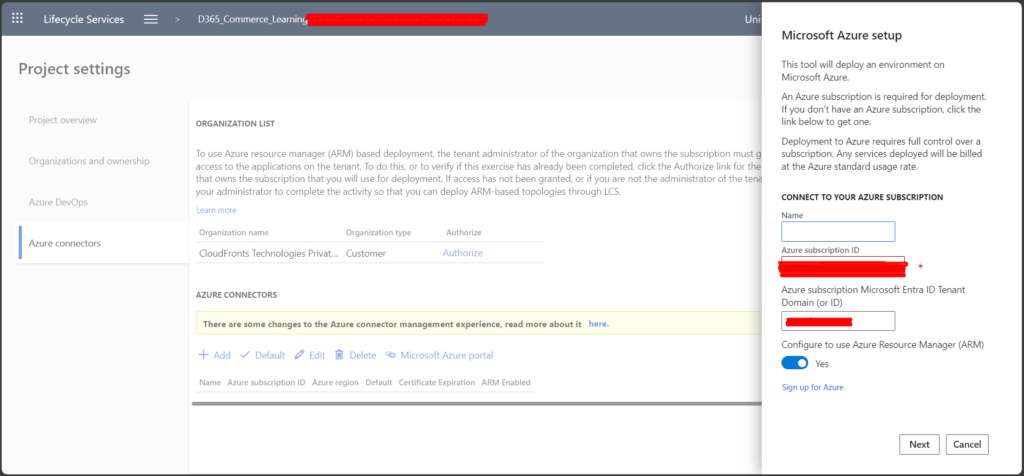Viewport: 1024px width, 476px height.
Task: Click the ARM Enabled column header
Action: click(x=506, y=383)
